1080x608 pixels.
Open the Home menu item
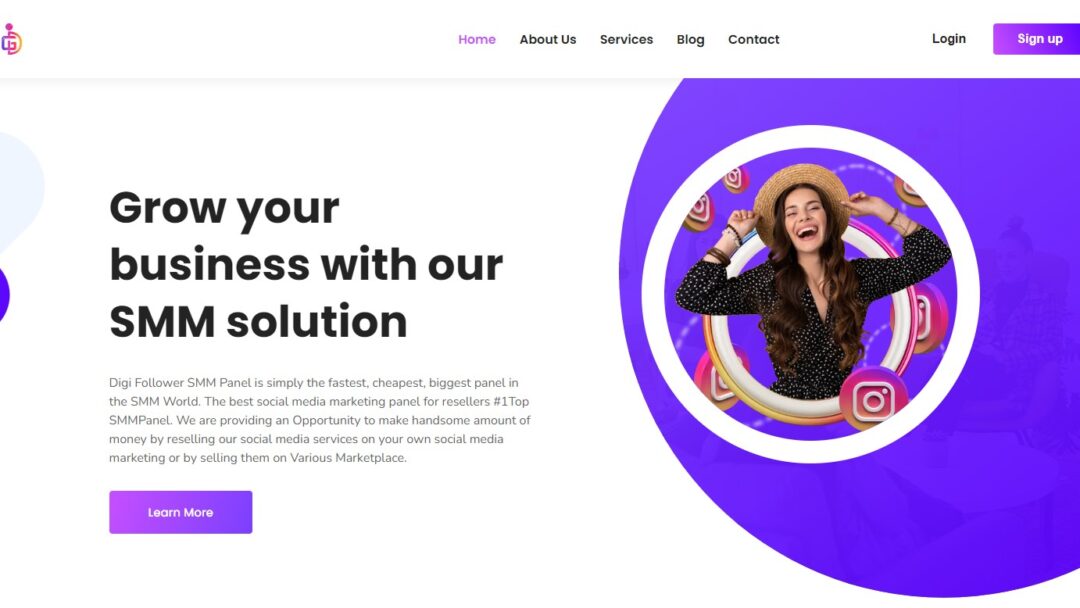coord(477,39)
